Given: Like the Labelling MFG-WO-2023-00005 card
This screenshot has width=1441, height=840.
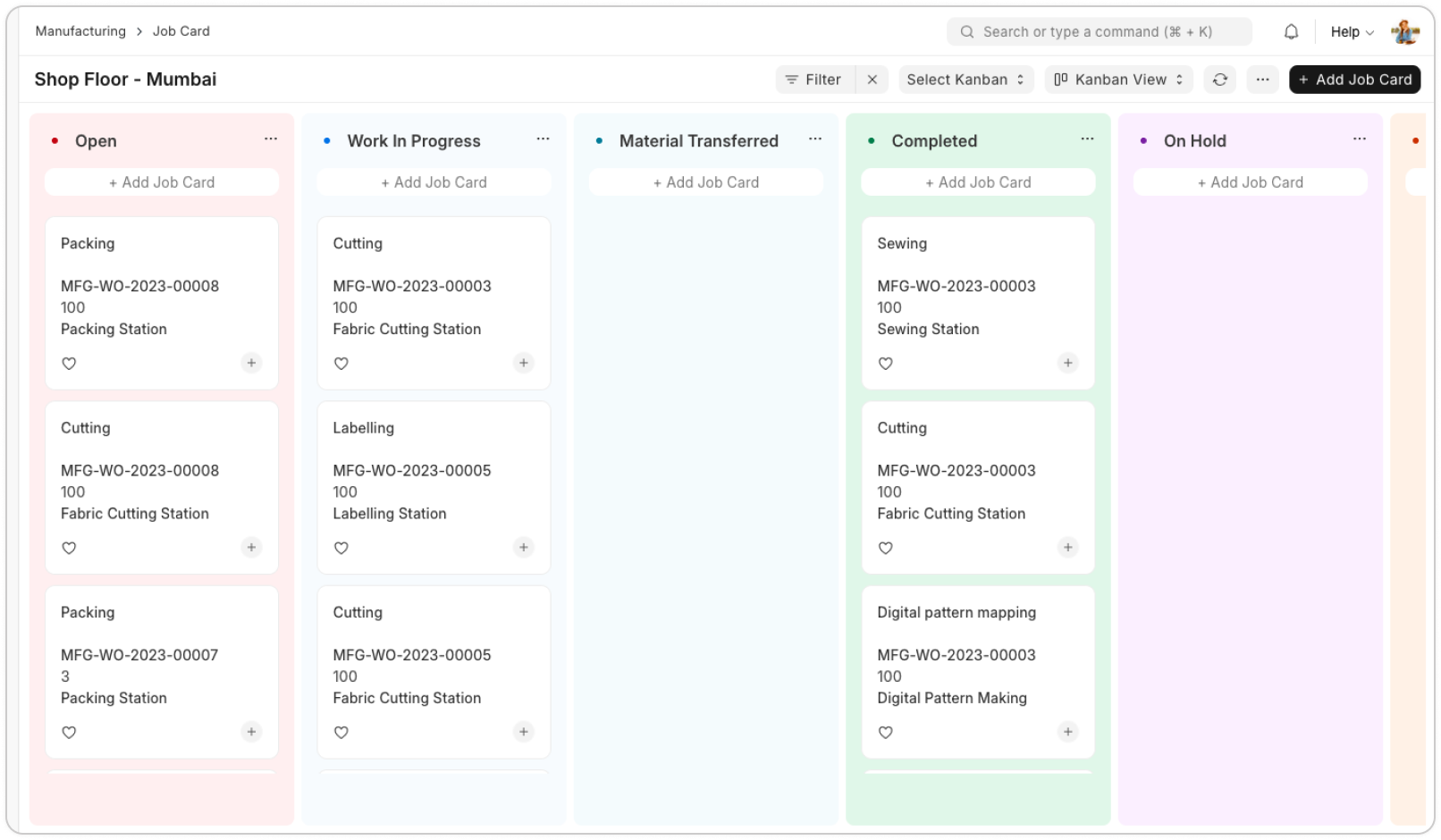Looking at the screenshot, I should point(341,548).
